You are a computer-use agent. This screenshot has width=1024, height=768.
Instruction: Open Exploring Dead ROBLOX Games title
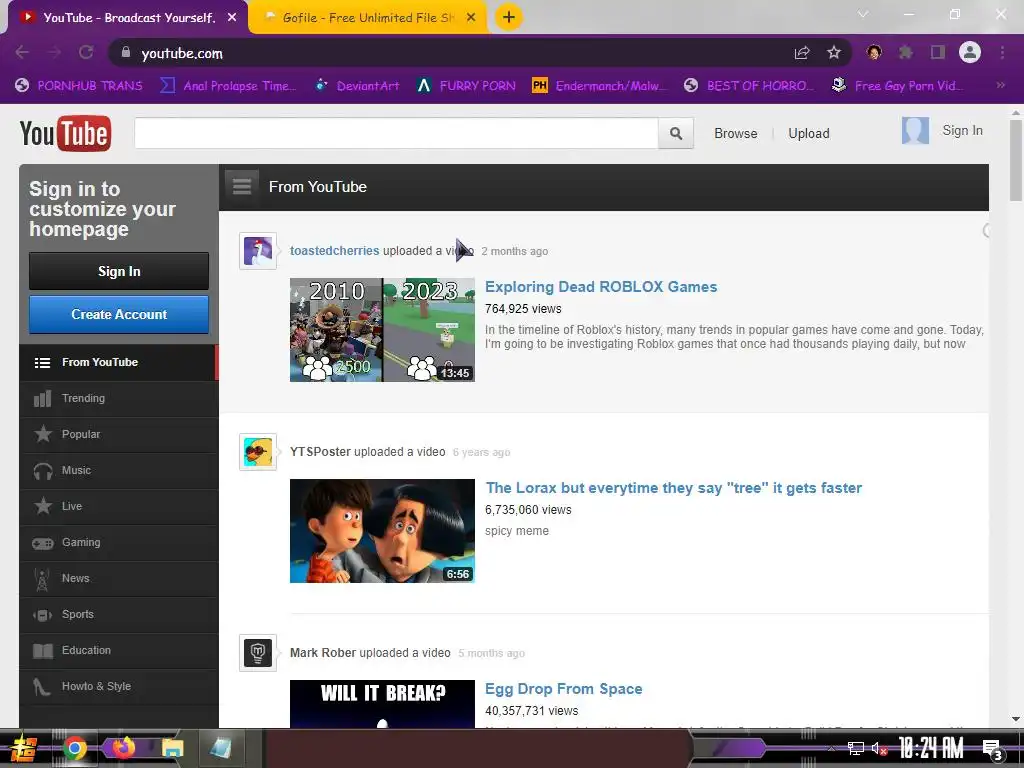point(601,287)
